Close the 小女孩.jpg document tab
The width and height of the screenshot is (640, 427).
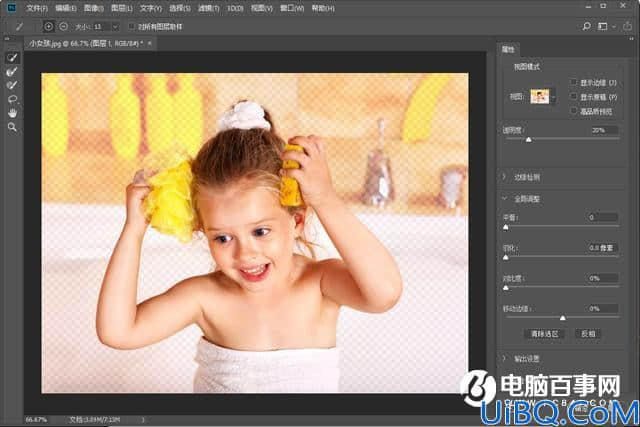point(150,43)
